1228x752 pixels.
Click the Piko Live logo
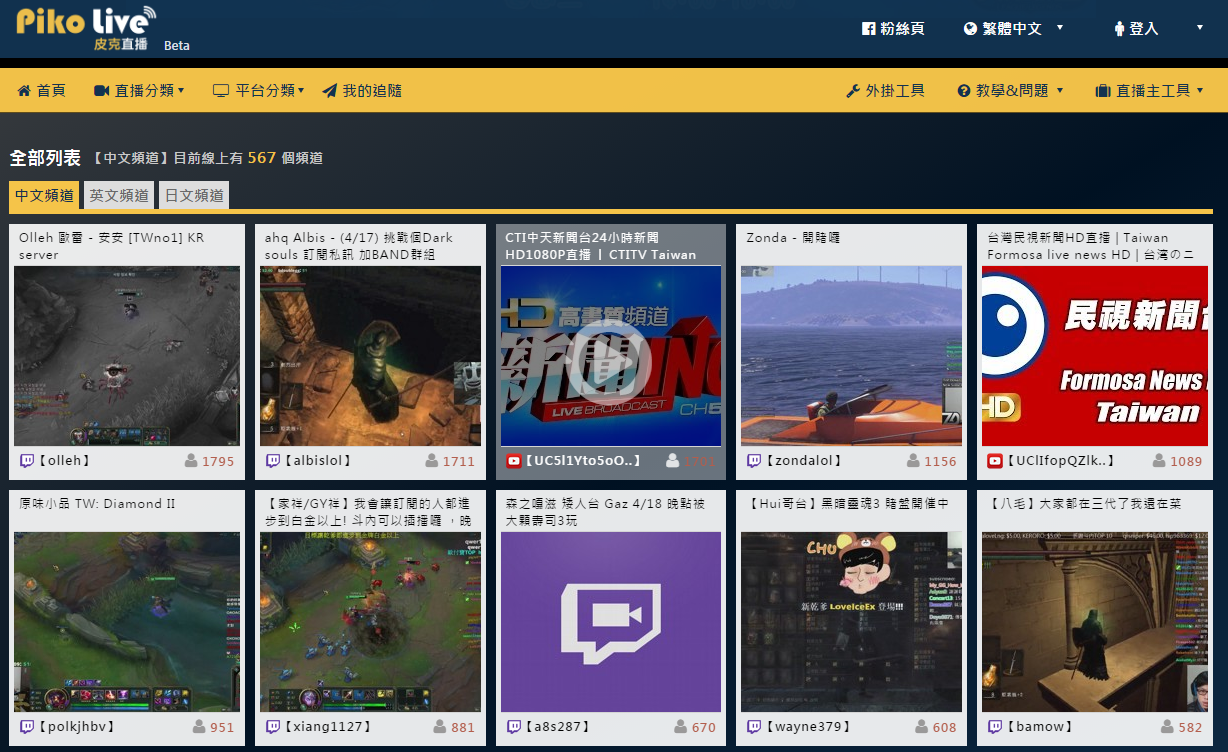click(x=86, y=28)
